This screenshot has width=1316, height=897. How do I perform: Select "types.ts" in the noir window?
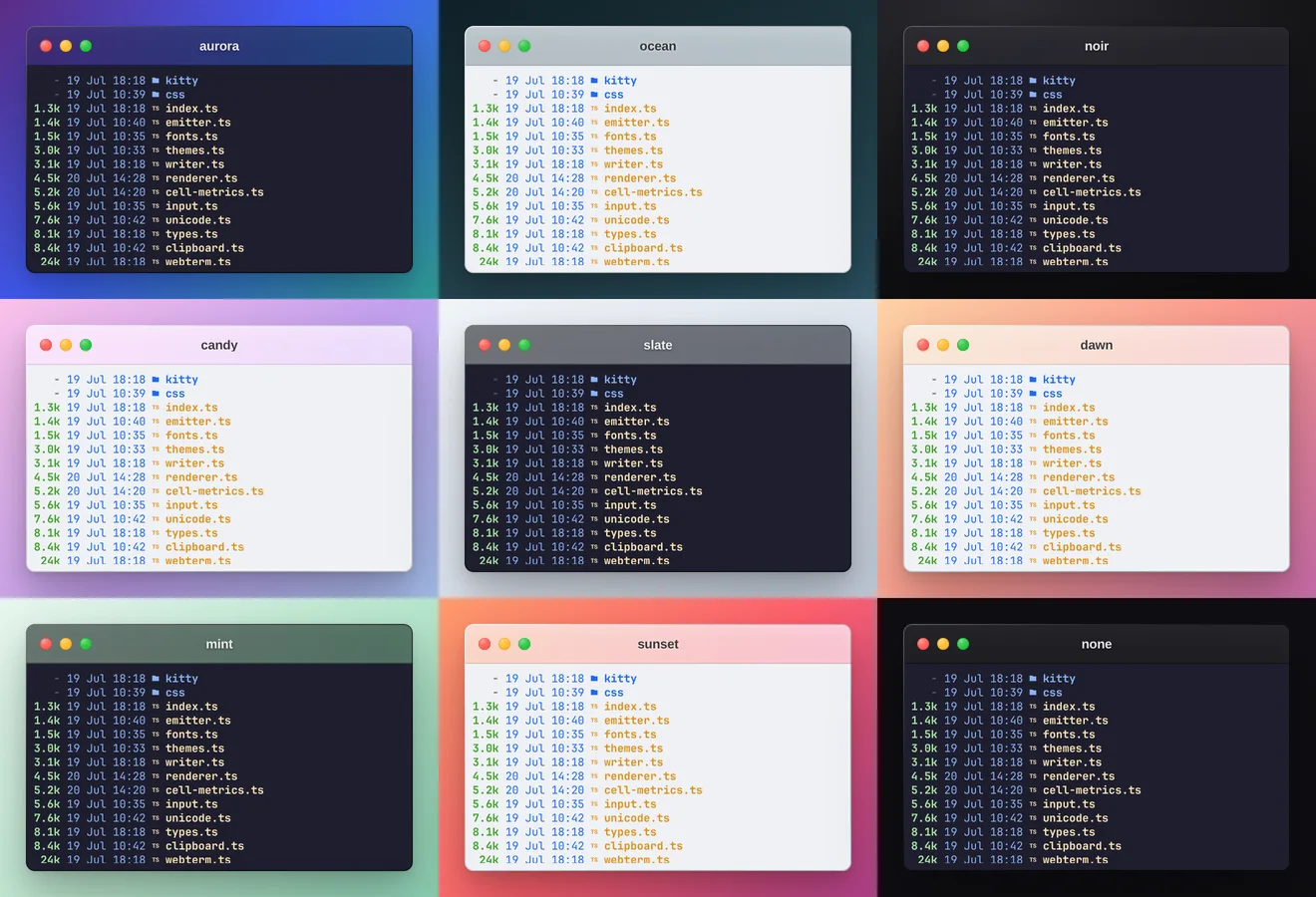click(x=1069, y=234)
